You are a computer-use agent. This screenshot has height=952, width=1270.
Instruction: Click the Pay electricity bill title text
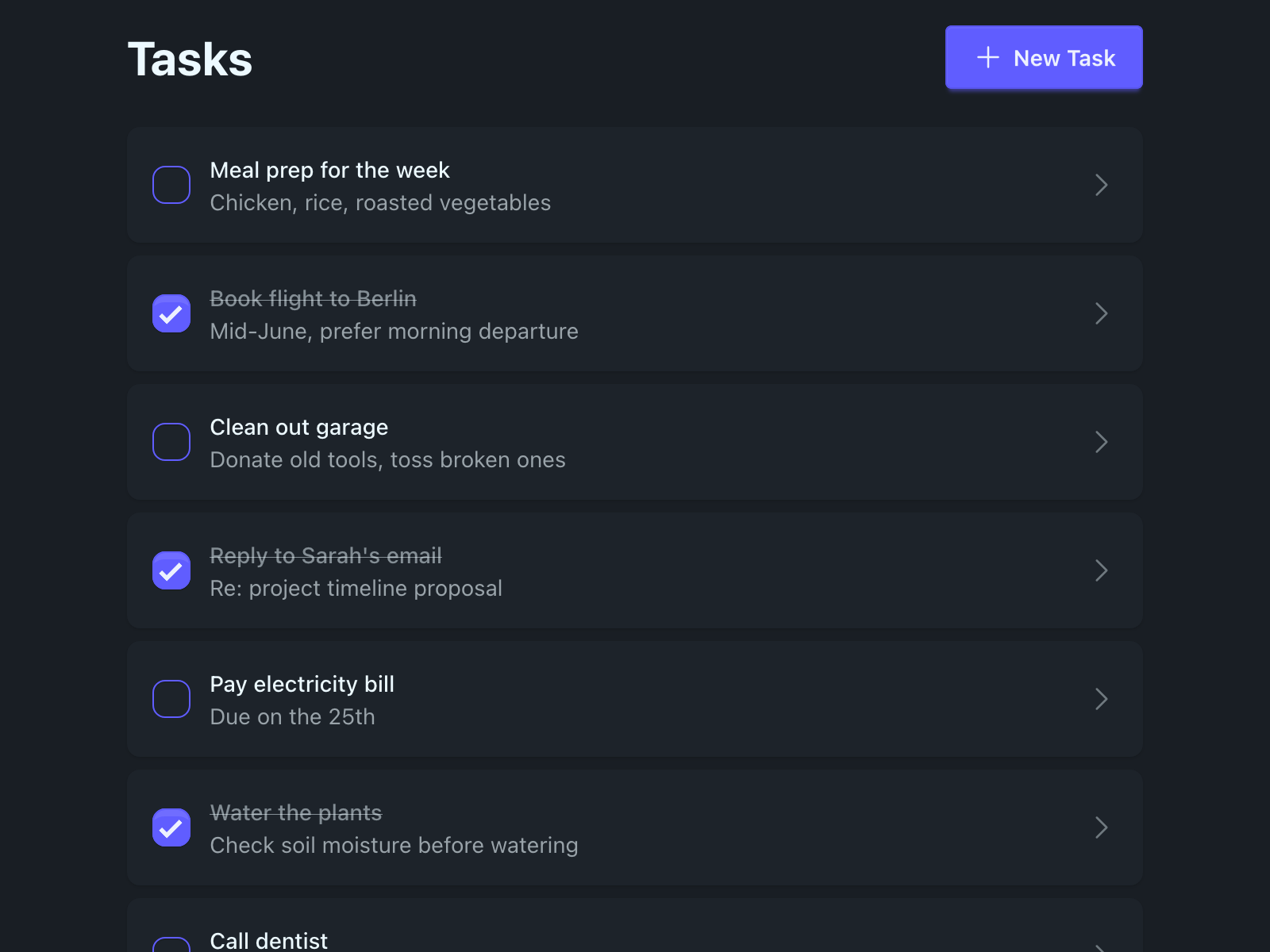coord(302,685)
